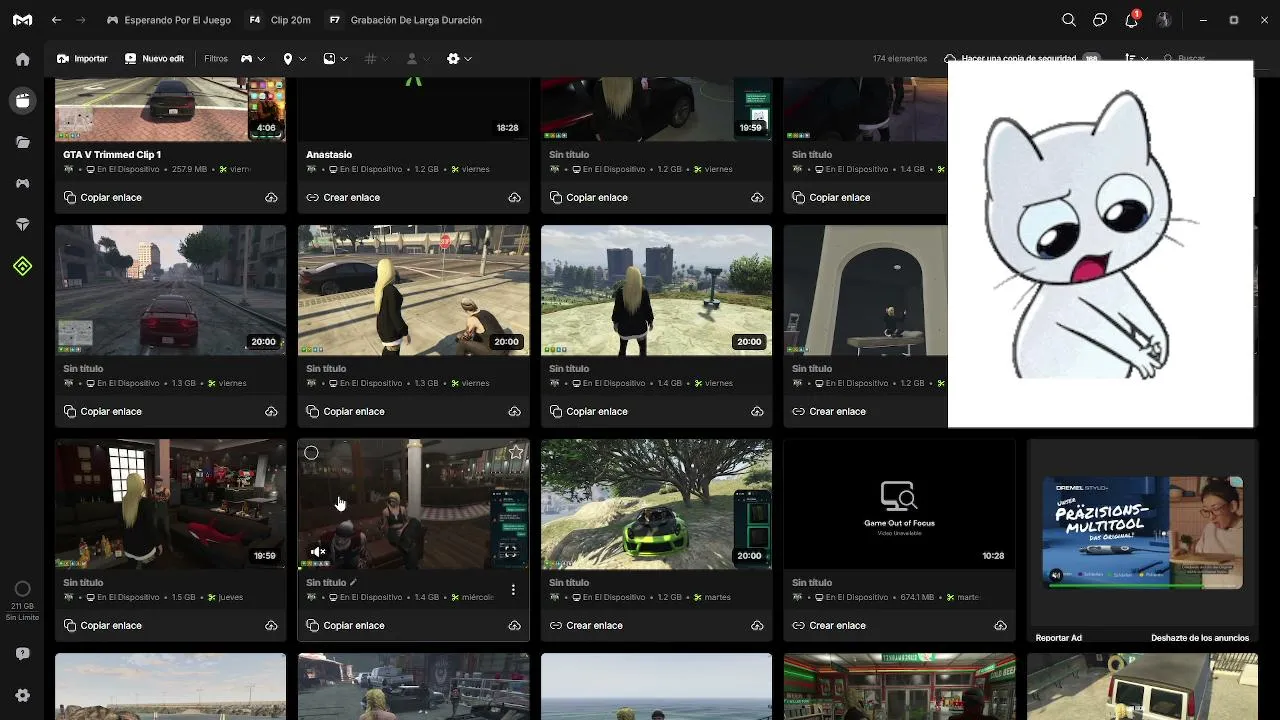Screen dimensions: 1280x720
Task: Go back with the left arrow
Action: point(56,20)
